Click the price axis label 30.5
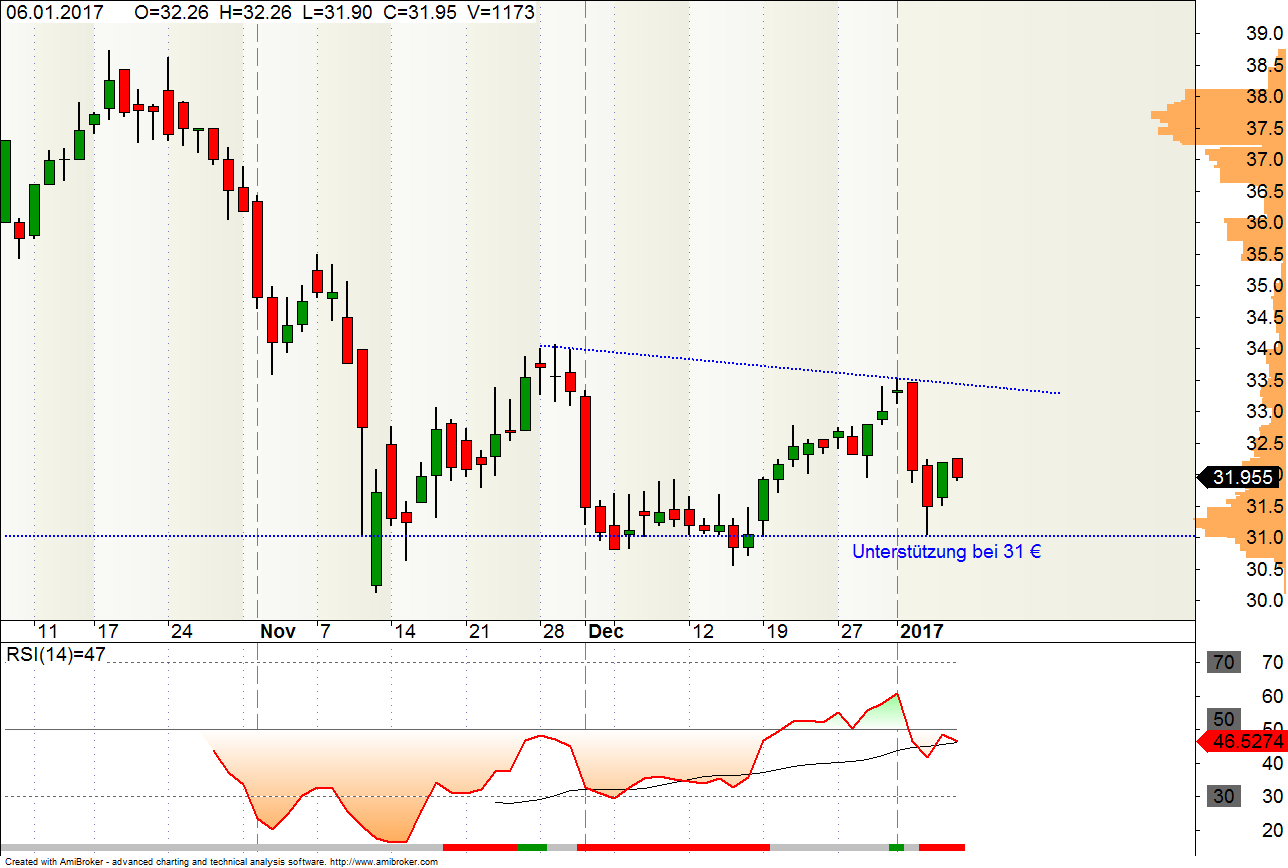This screenshot has width=1288, height=868. 1265,570
